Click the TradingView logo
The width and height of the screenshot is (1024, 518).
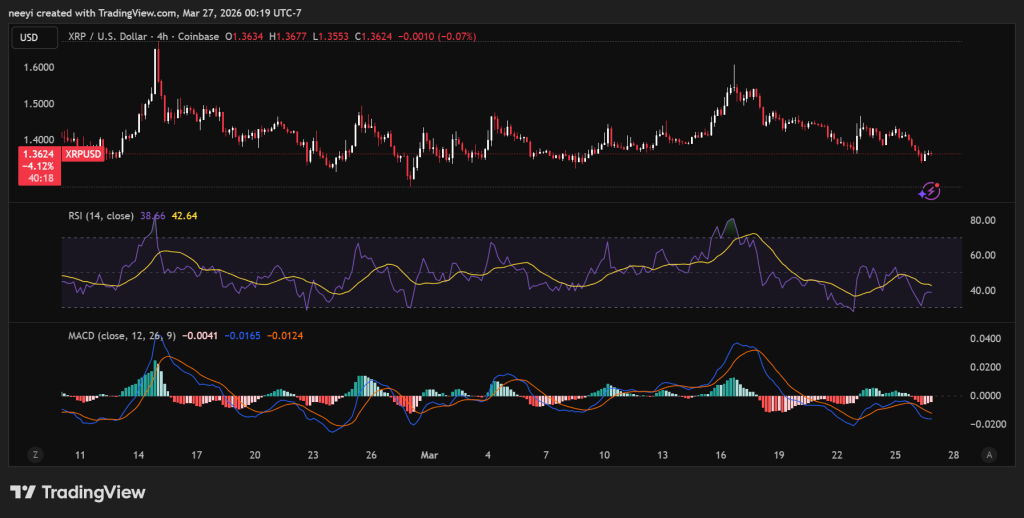point(78,492)
